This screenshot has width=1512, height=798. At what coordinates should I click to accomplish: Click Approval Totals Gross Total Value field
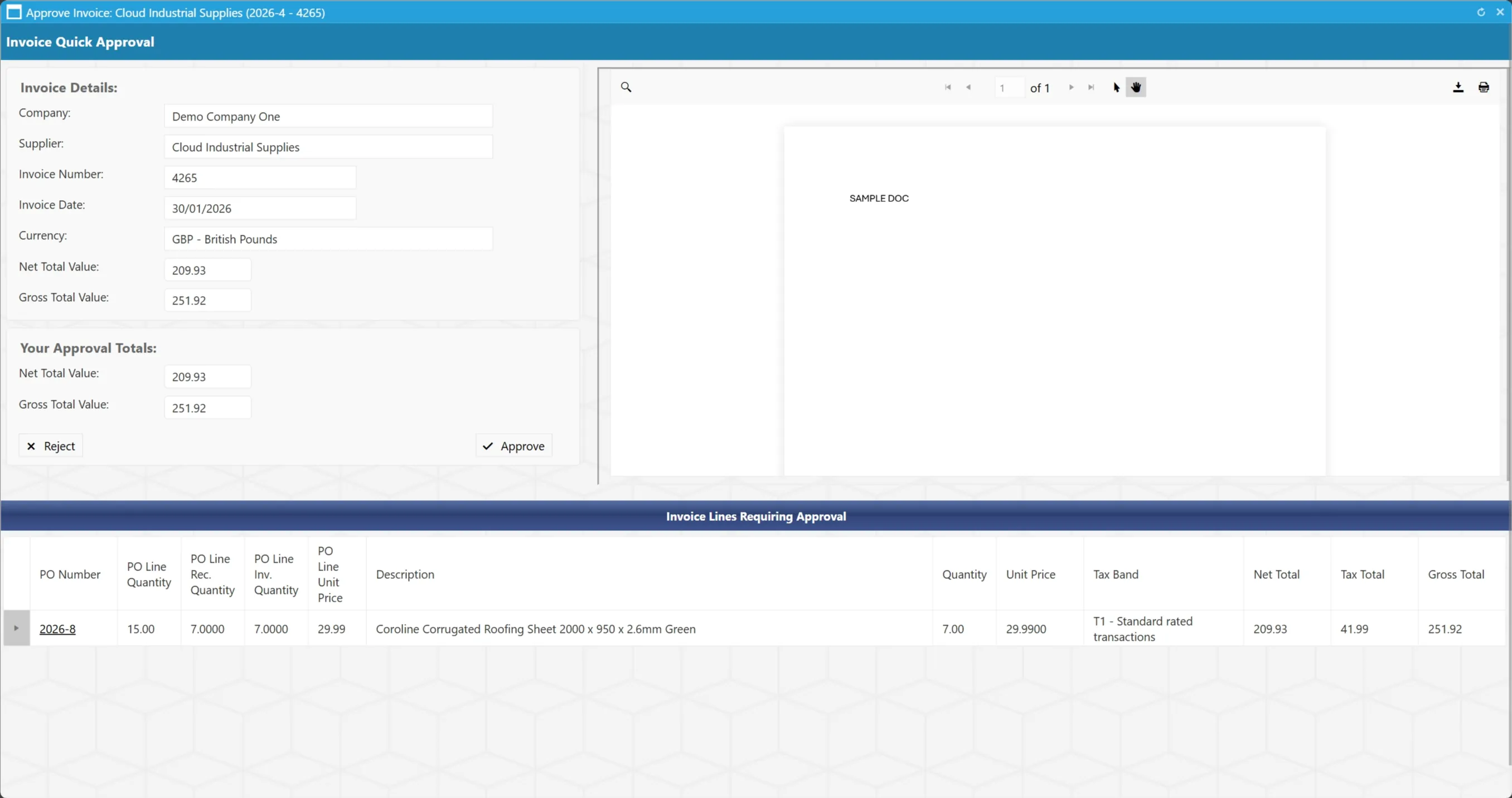click(208, 408)
